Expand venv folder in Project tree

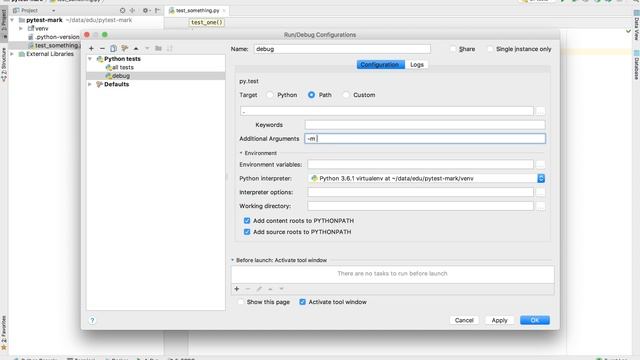pyautogui.click(x=21, y=29)
